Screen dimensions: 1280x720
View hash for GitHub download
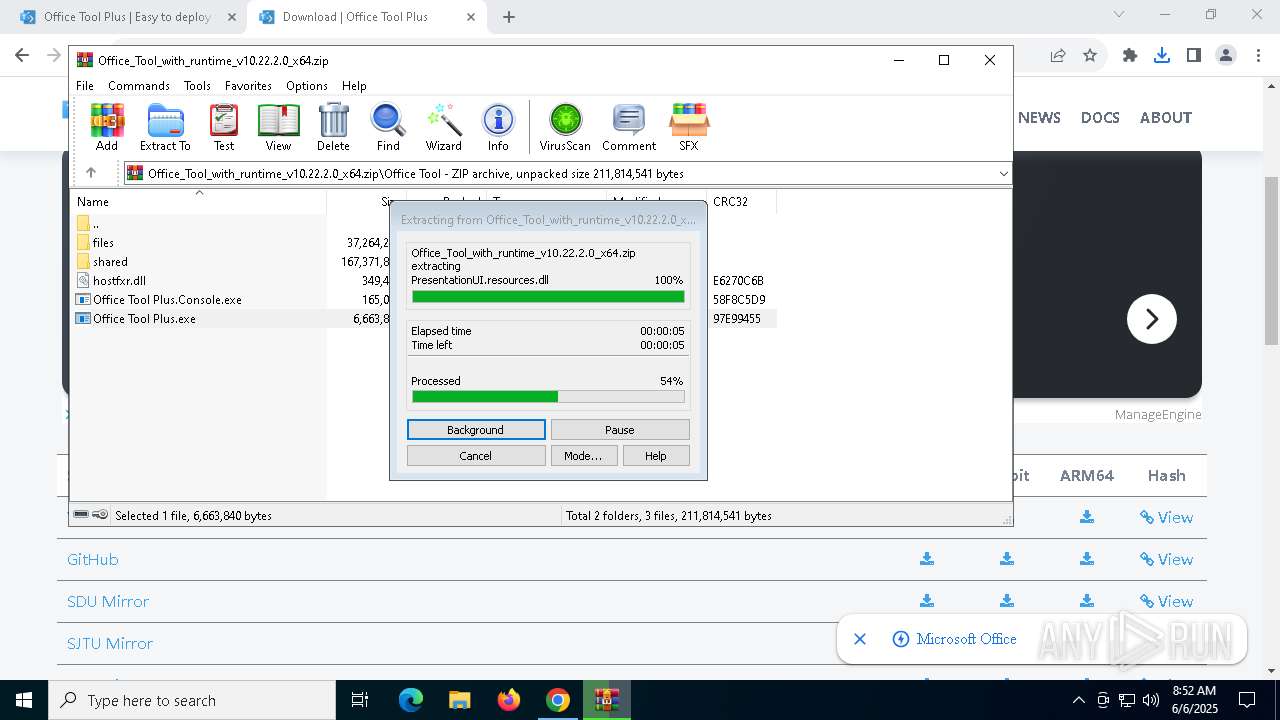pyautogui.click(x=1166, y=559)
